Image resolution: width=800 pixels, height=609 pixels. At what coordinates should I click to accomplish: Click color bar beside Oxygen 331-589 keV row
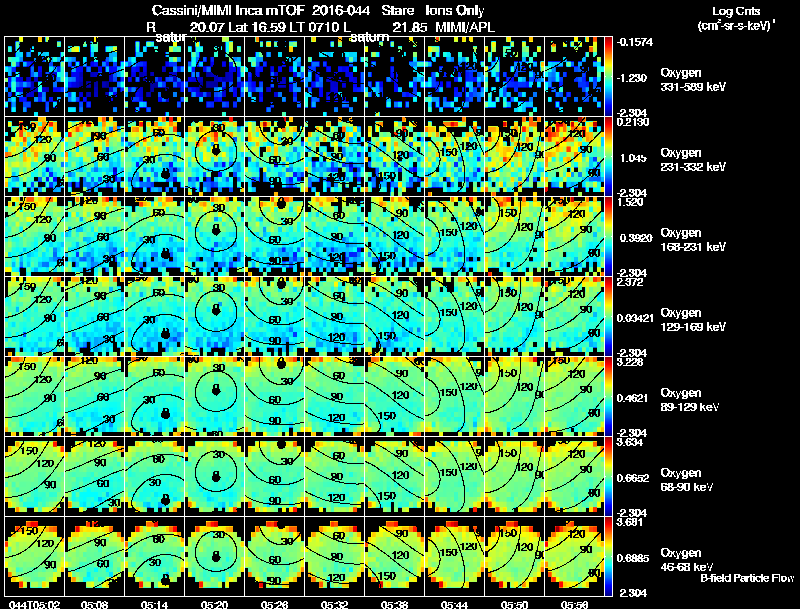pos(608,76)
